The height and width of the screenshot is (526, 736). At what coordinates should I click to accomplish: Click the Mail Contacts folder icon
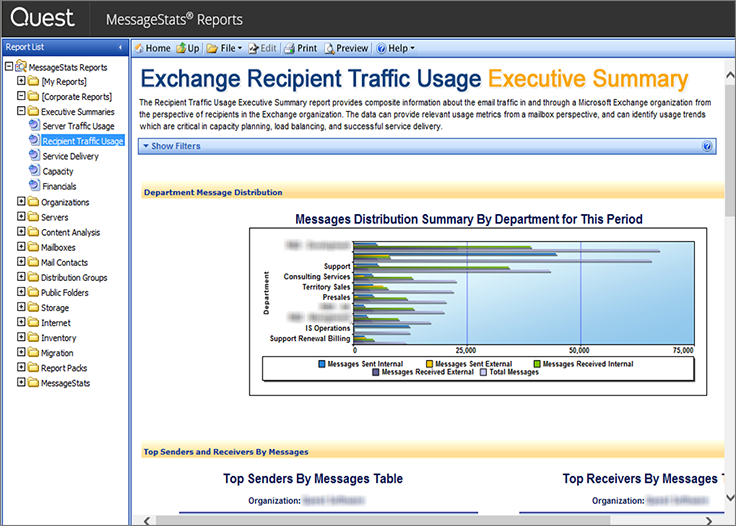pyautogui.click(x=33, y=262)
